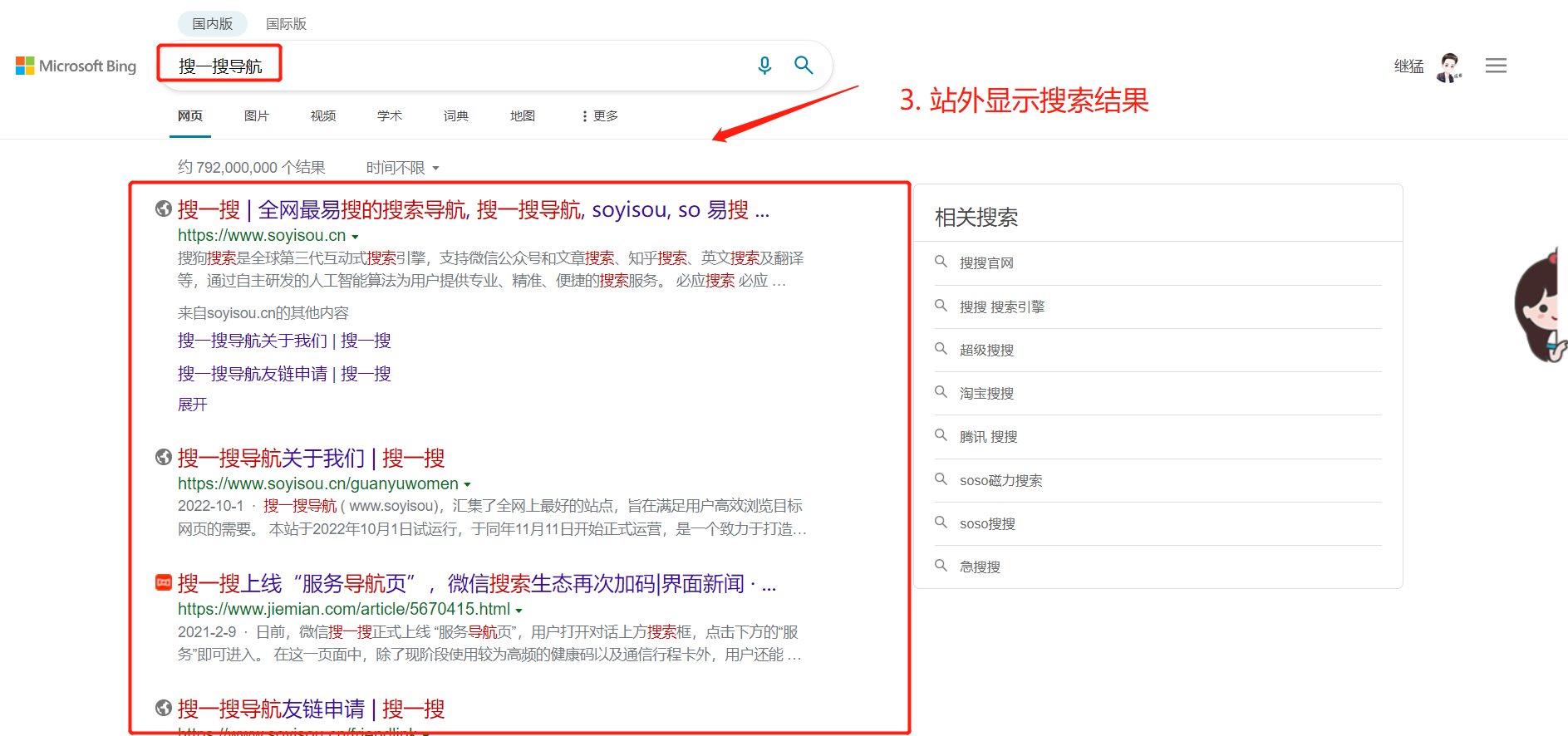The height and width of the screenshot is (736, 1568).
Task: Open result title 搜一搜导航友链申请 | 搜一搜
Action: pos(311,709)
